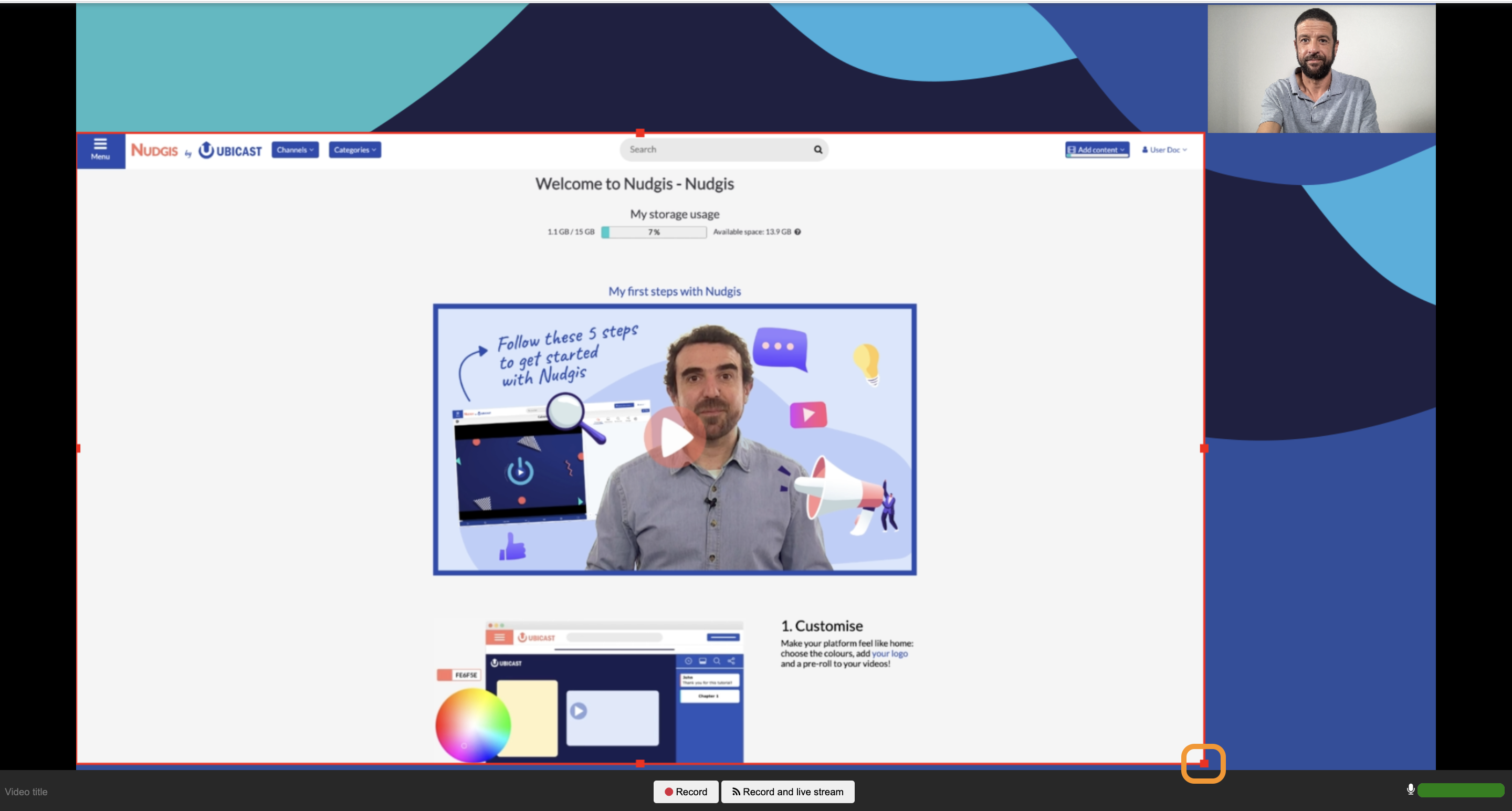This screenshot has height=811, width=1512.
Task: Click the Record button
Action: [x=686, y=792]
